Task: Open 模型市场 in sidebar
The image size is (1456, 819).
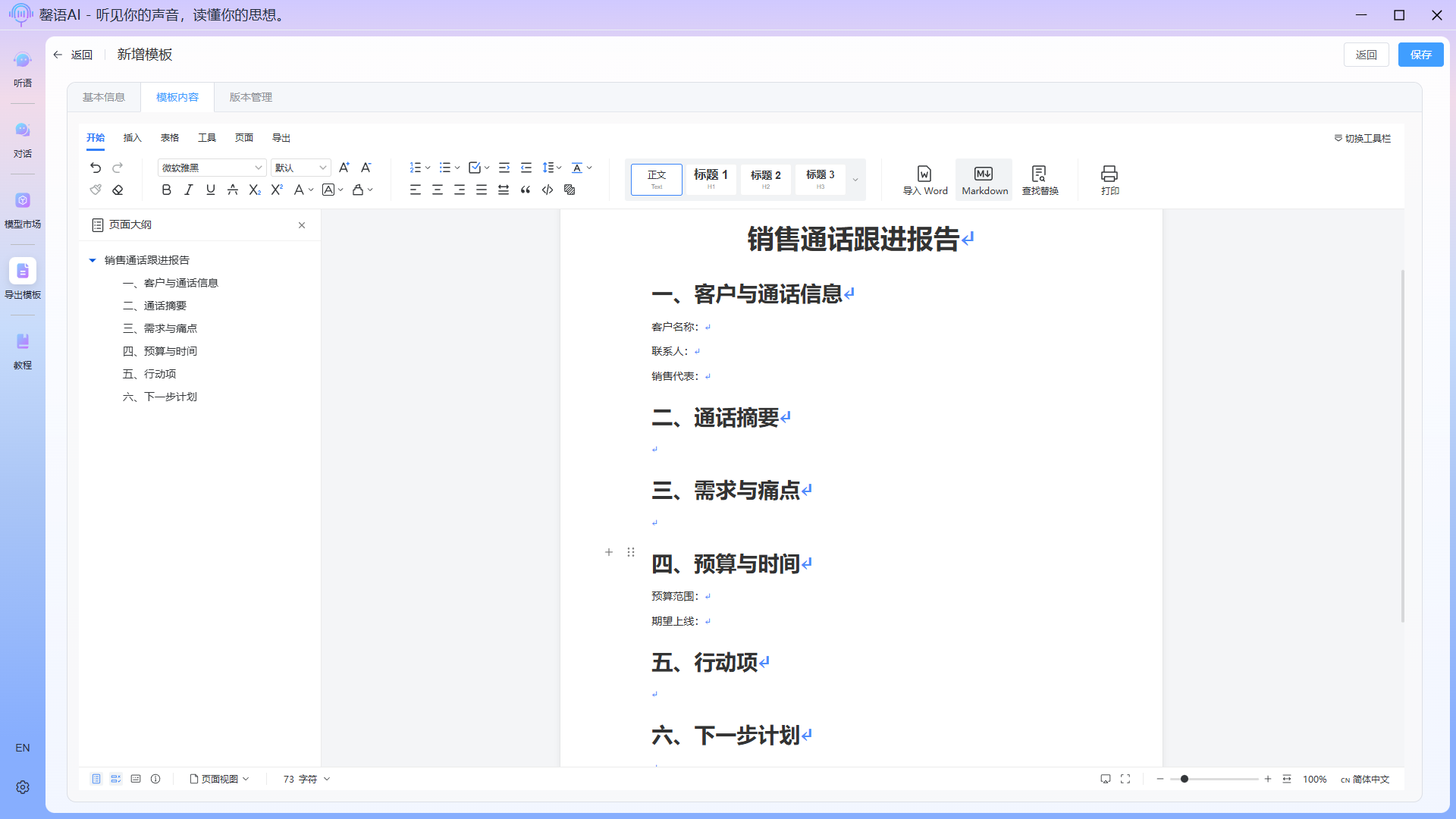Action: tap(23, 211)
